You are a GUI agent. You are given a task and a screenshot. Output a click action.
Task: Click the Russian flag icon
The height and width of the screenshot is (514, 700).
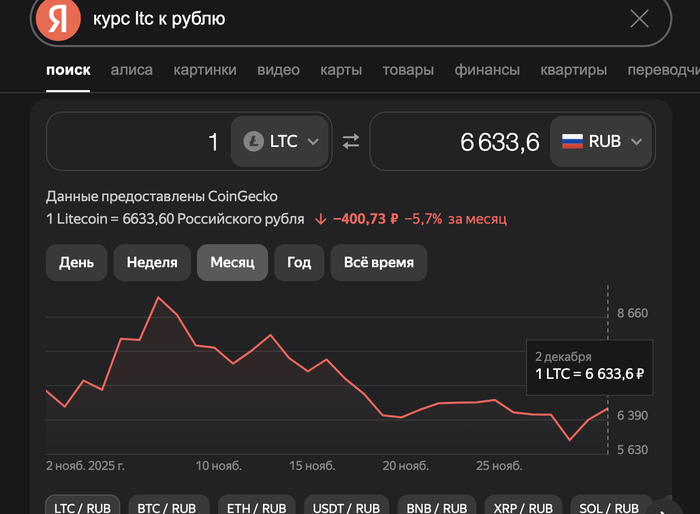(x=572, y=142)
